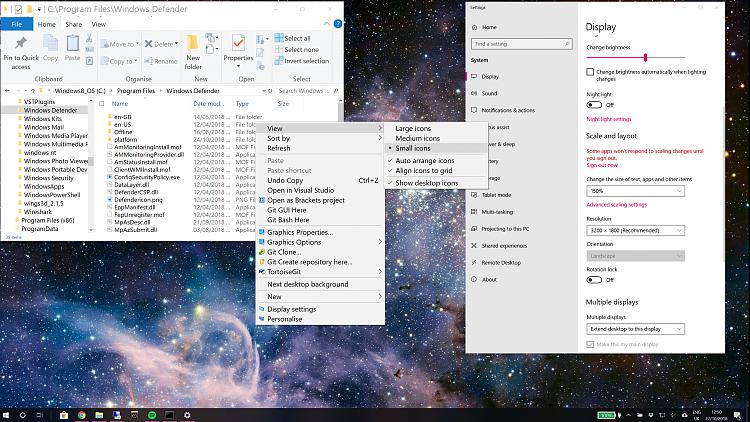Collapse the File Explorer ribbon with chevron

click(327, 23)
